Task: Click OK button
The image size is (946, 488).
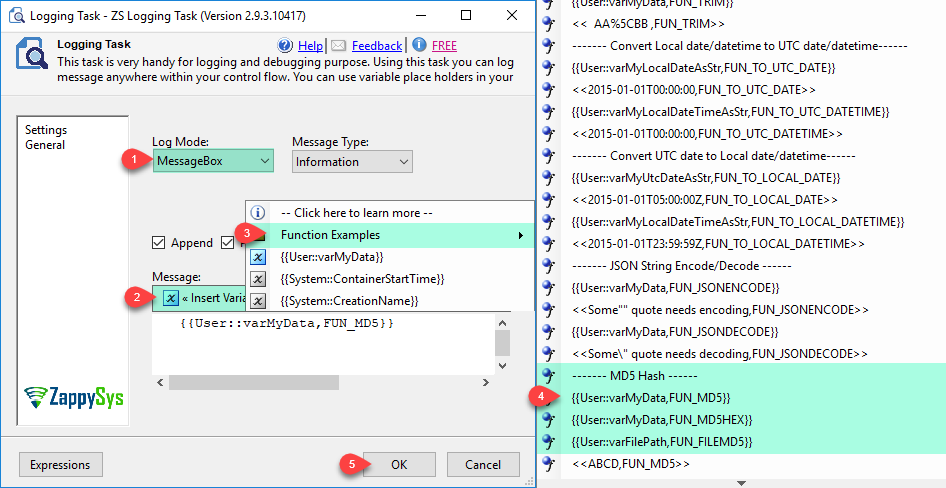Action: tap(399, 464)
